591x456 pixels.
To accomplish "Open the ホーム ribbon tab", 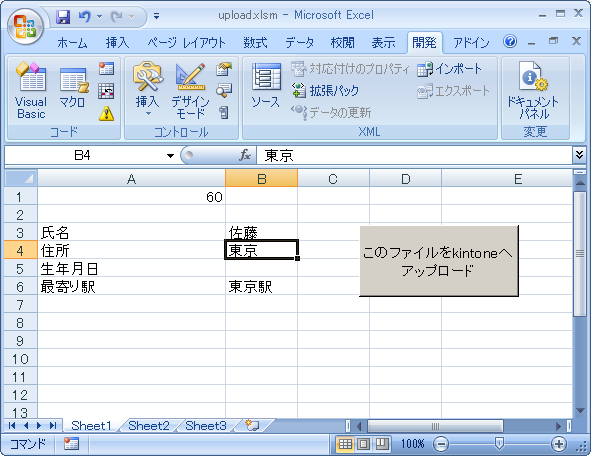I will (72, 43).
